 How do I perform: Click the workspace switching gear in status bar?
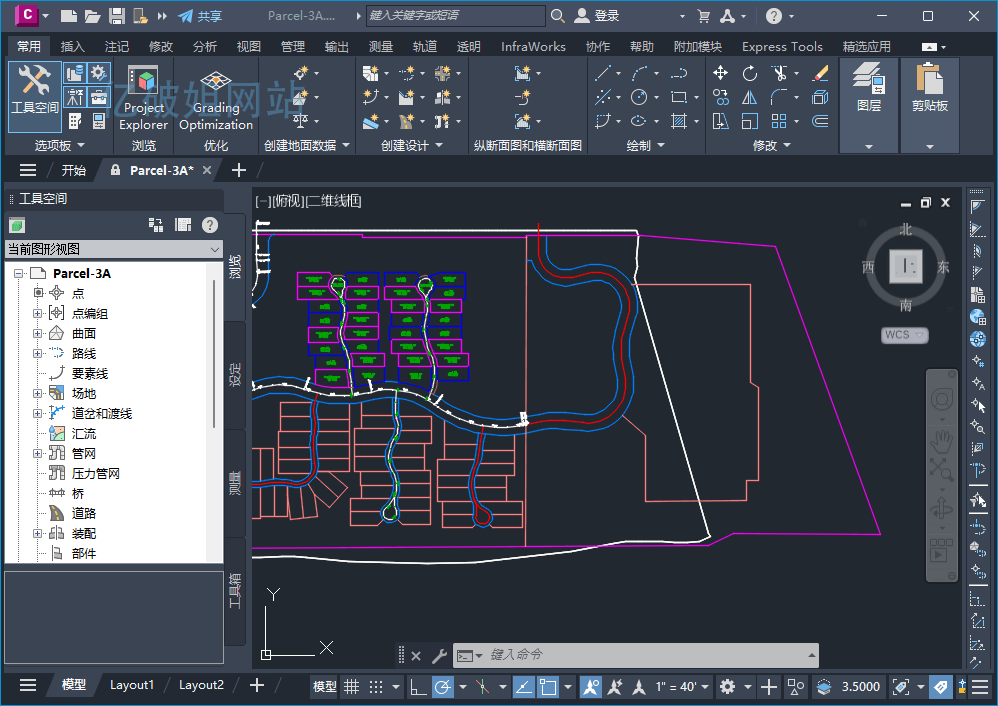(727, 686)
